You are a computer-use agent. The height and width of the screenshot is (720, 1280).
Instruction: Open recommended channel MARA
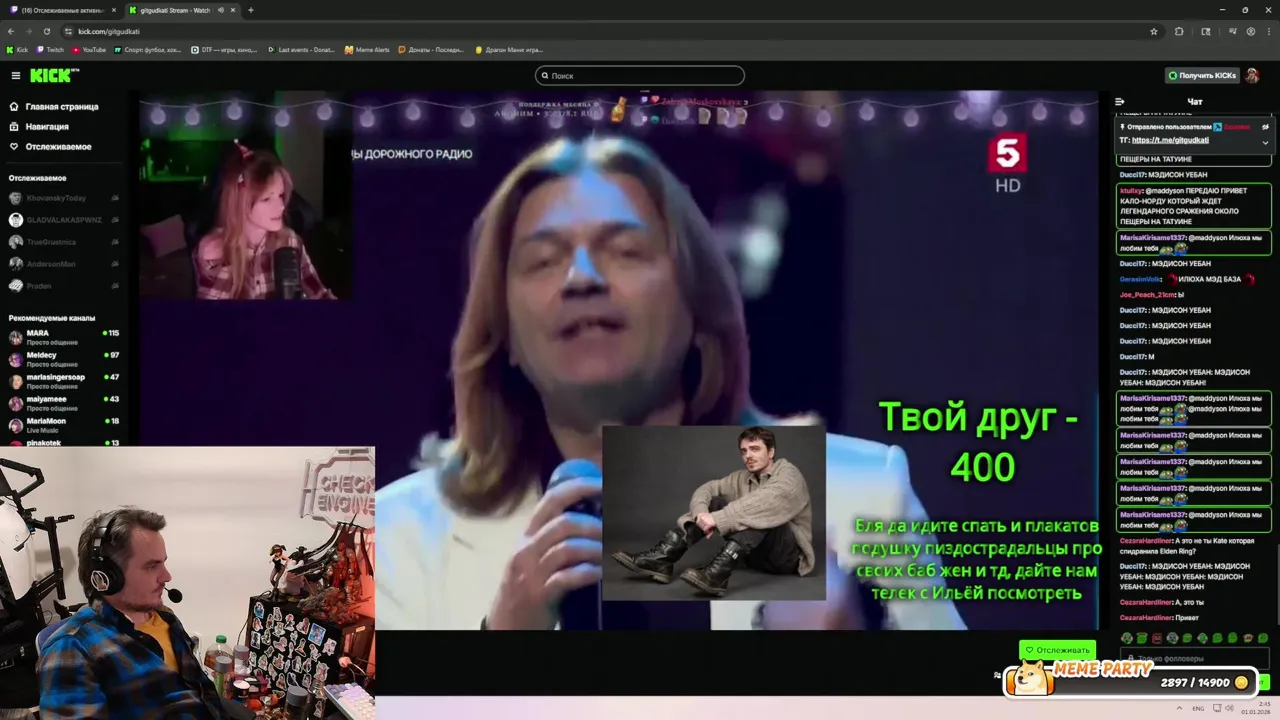(x=64, y=337)
